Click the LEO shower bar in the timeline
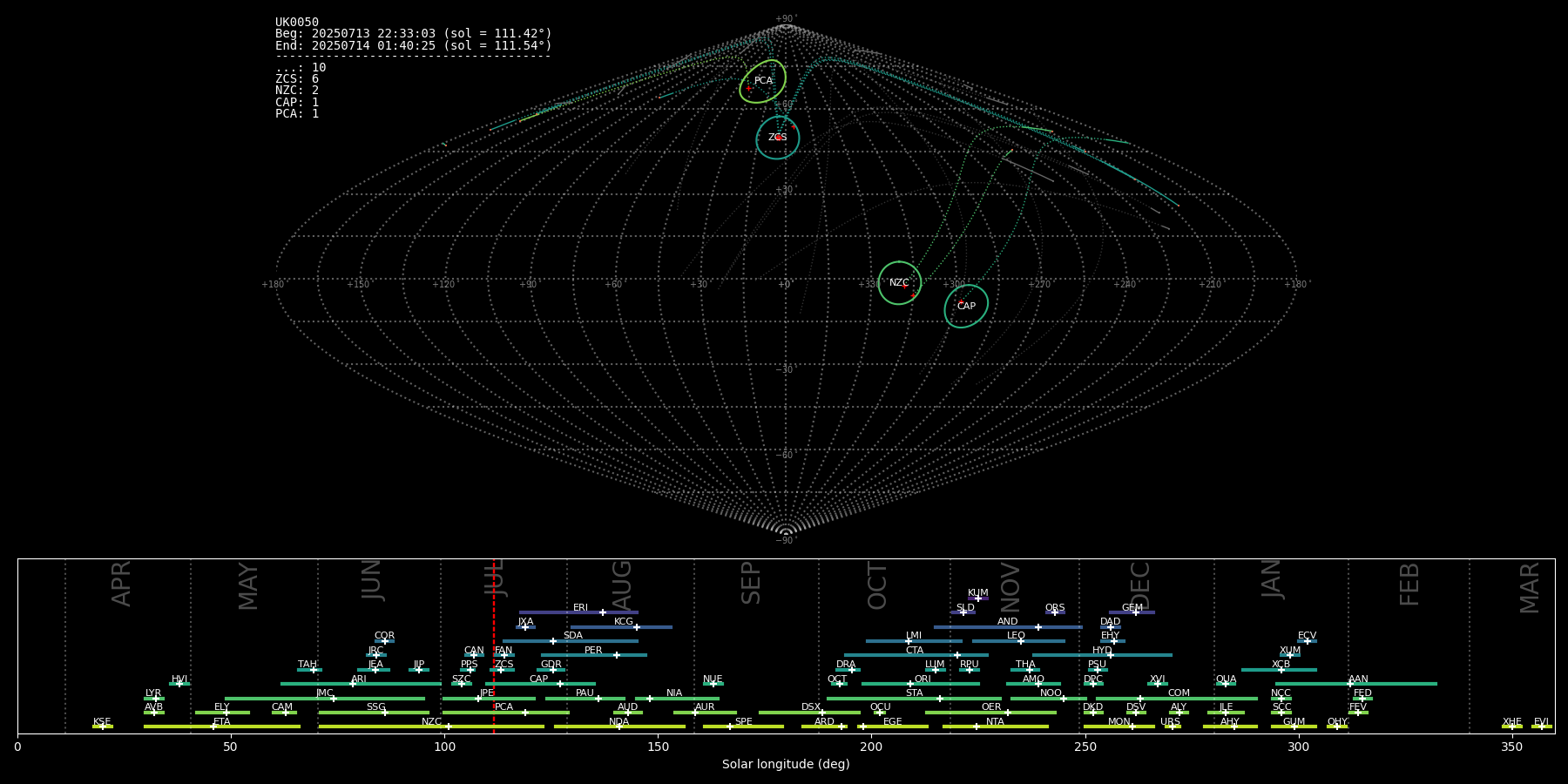Screen dimensions: 1568x784 pos(1018,641)
